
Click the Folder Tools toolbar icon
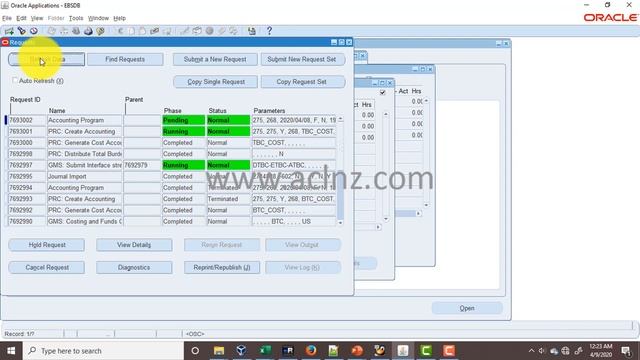[x=233, y=31]
